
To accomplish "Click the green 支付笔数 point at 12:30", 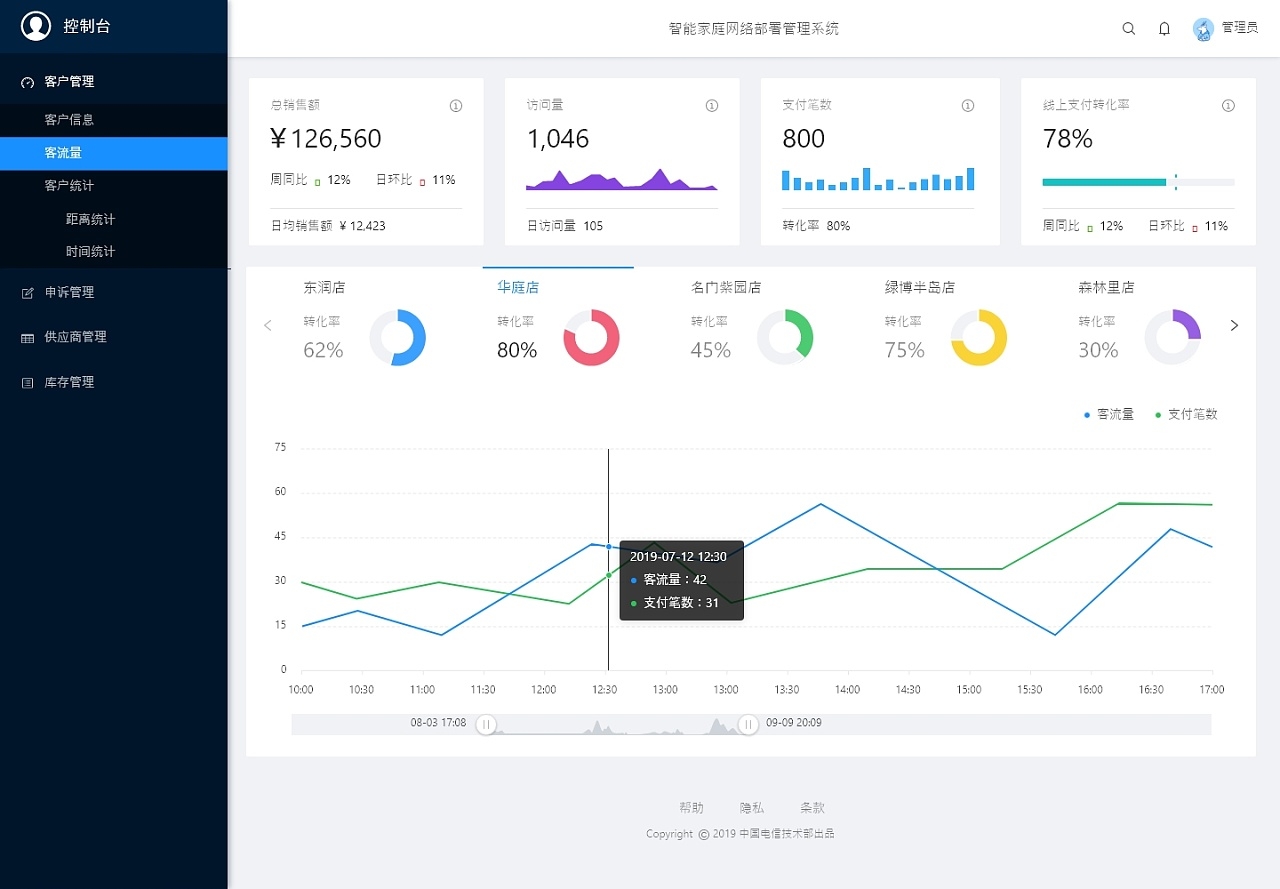I will tap(608, 575).
